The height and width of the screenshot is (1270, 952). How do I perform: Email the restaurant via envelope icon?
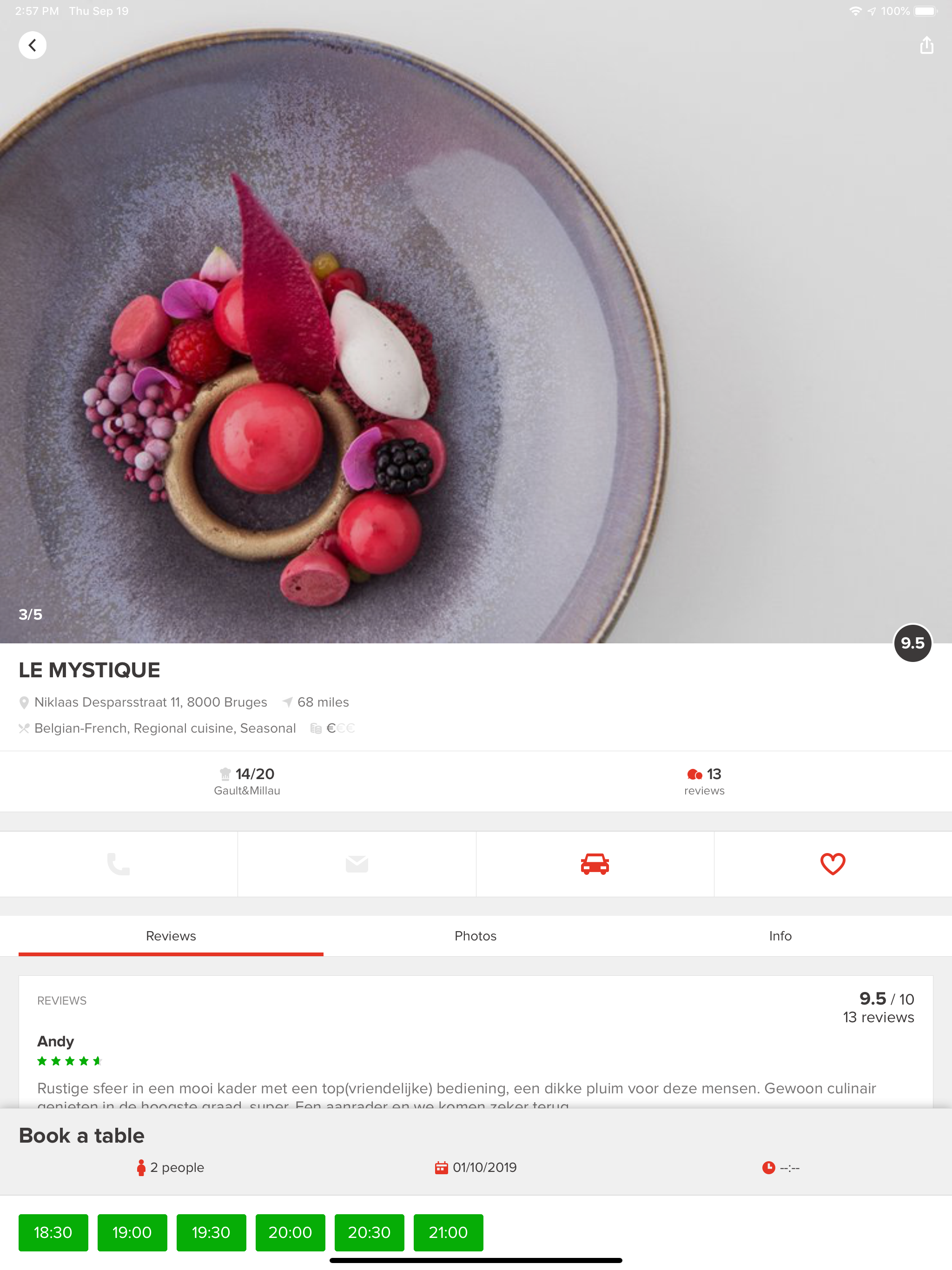357,864
